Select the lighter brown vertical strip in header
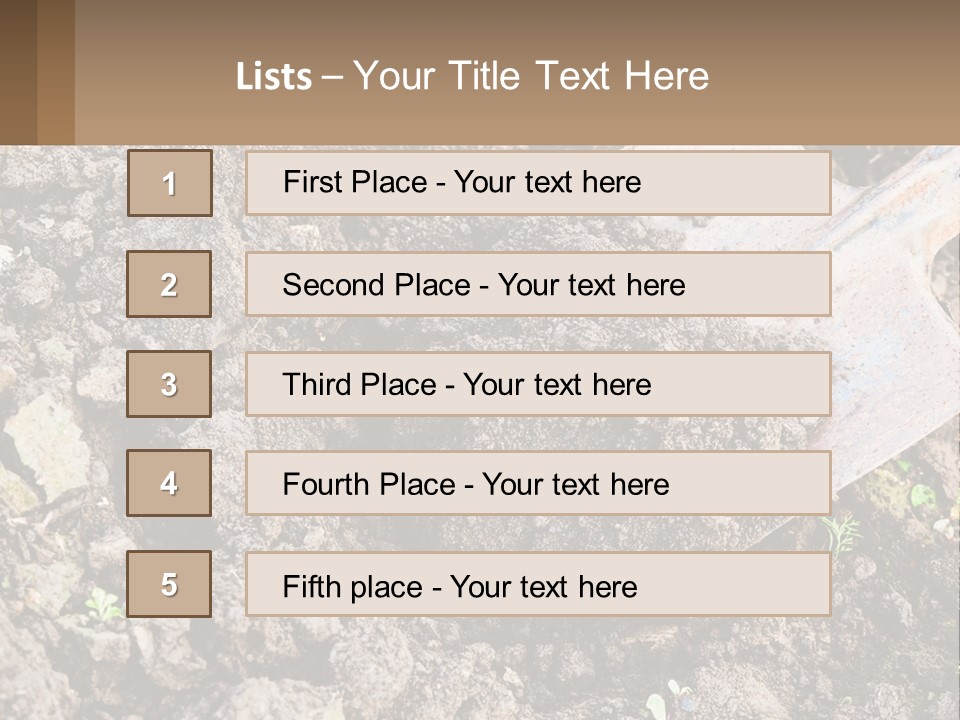The width and height of the screenshot is (960, 720). point(56,72)
